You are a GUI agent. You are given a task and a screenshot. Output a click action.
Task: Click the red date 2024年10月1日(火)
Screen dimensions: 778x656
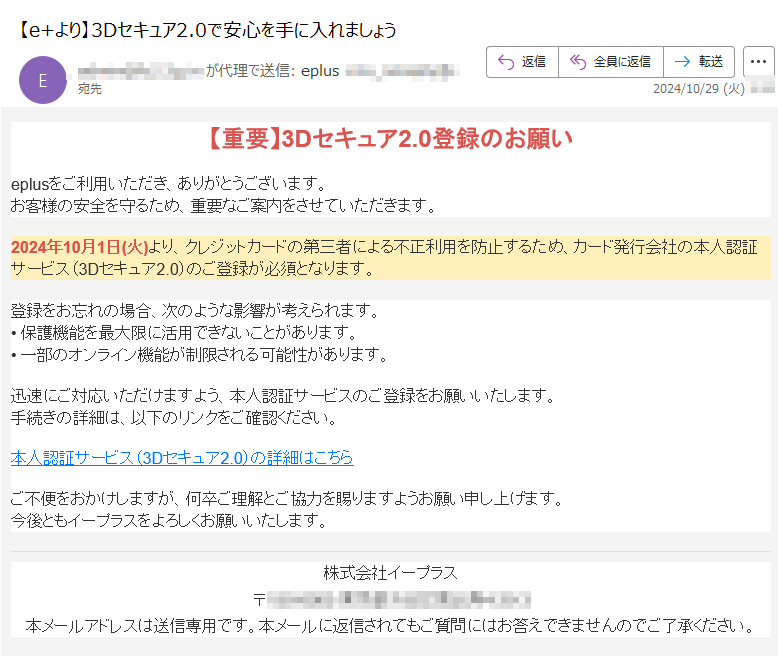coord(79,247)
